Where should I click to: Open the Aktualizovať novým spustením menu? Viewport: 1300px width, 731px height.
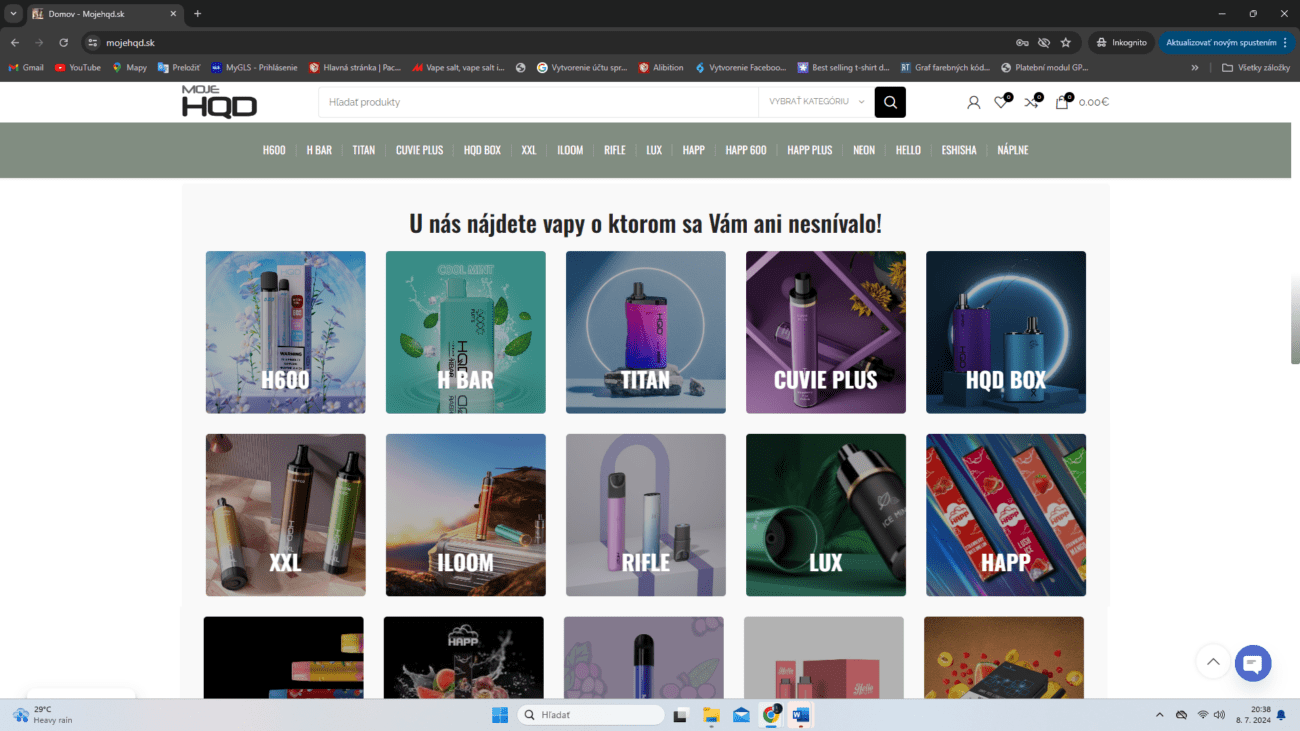1225,43
